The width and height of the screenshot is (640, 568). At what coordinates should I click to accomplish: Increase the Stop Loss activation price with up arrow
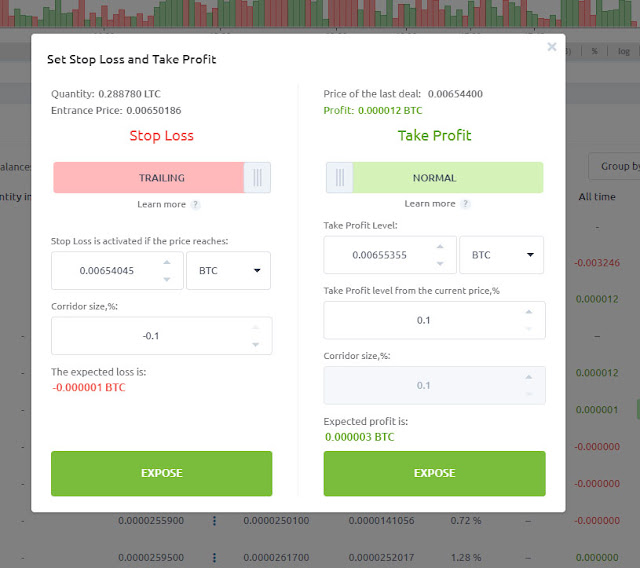point(167,262)
